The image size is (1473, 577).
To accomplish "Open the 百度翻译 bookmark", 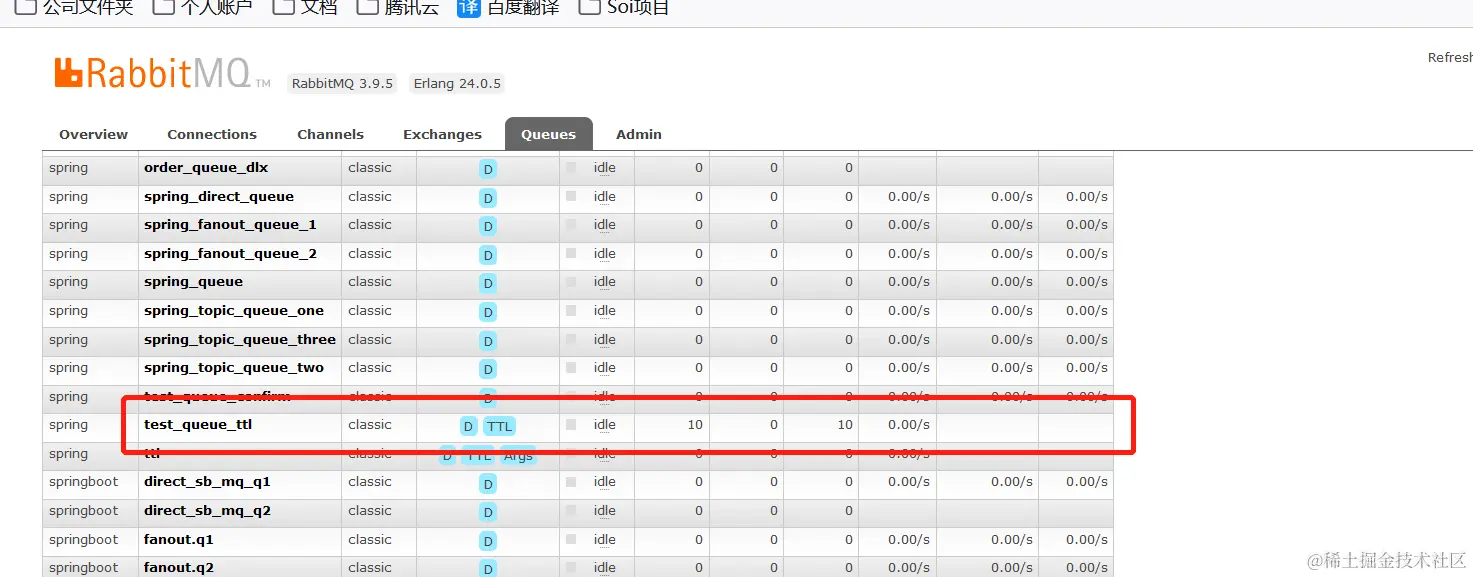I will pyautogui.click(x=508, y=7).
